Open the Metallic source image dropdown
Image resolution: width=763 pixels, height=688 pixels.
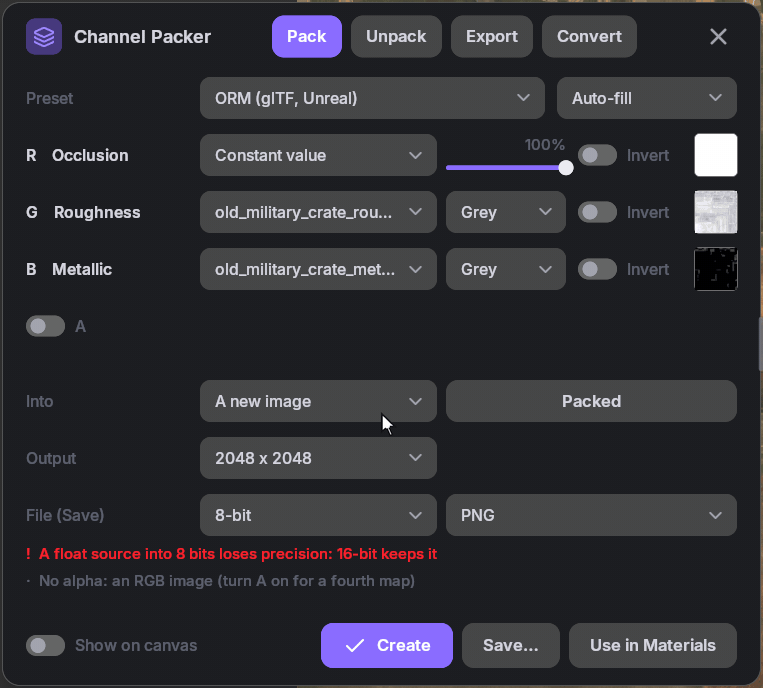(x=318, y=269)
